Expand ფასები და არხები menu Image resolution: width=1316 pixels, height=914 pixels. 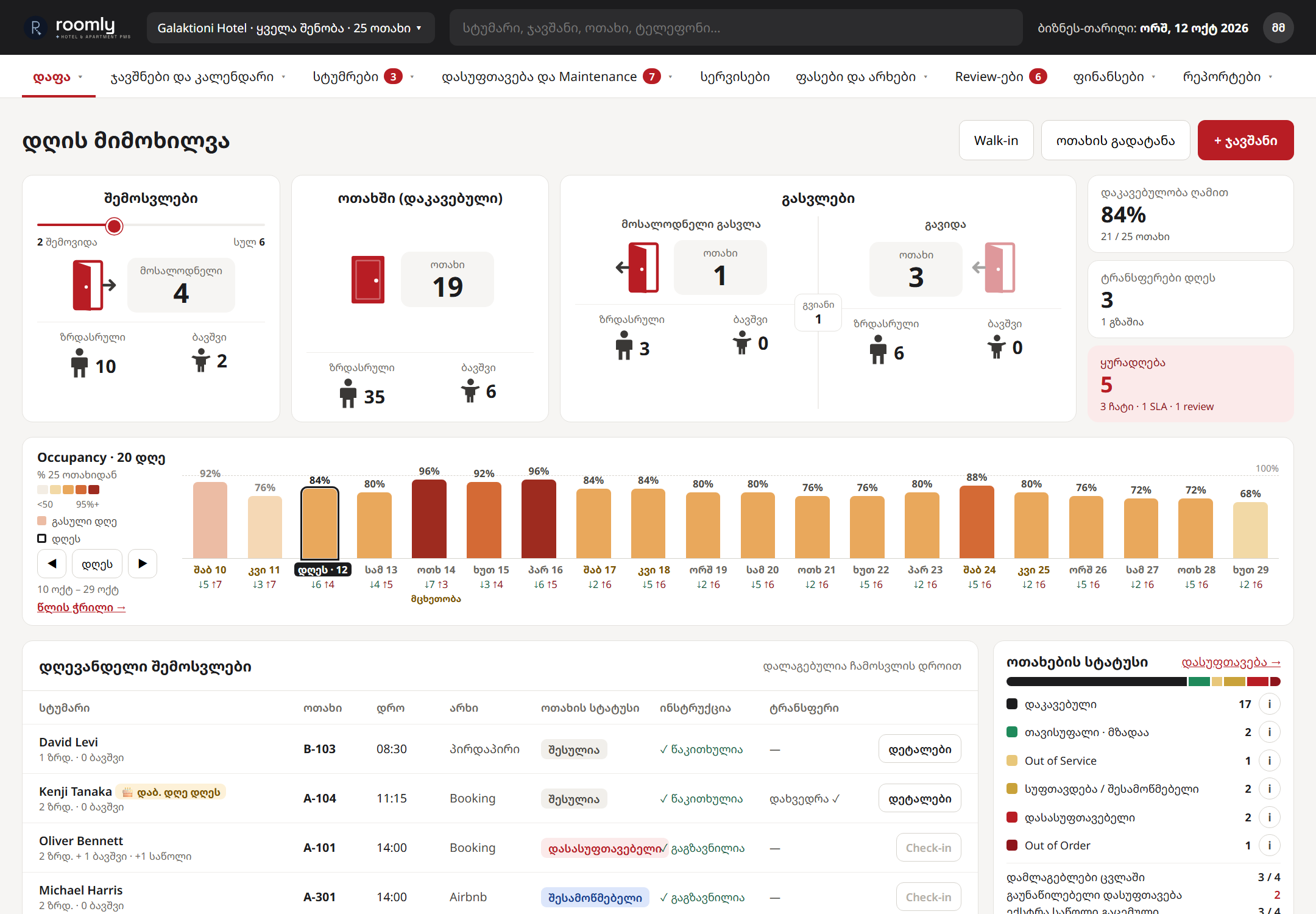pyautogui.click(x=862, y=77)
